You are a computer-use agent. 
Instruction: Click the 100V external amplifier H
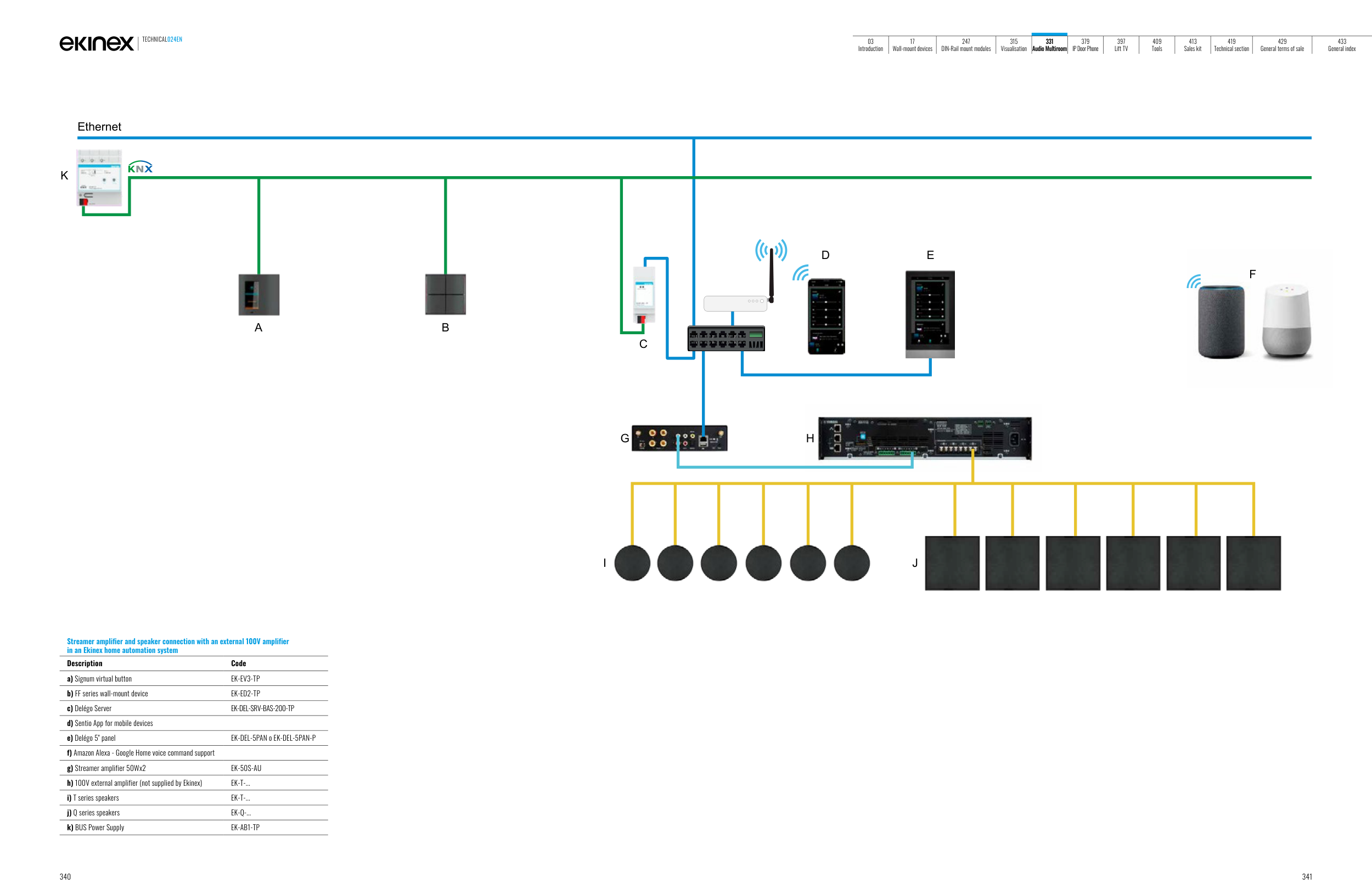pyautogui.click(x=925, y=438)
